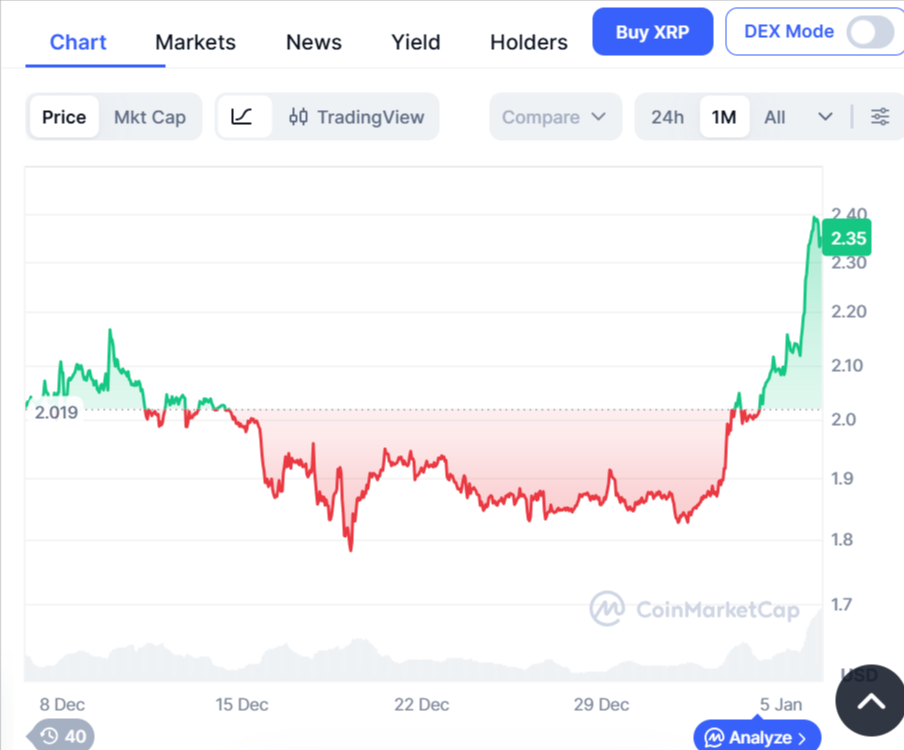Click the Analyze button
This screenshot has height=750, width=904.
pyautogui.click(x=757, y=736)
